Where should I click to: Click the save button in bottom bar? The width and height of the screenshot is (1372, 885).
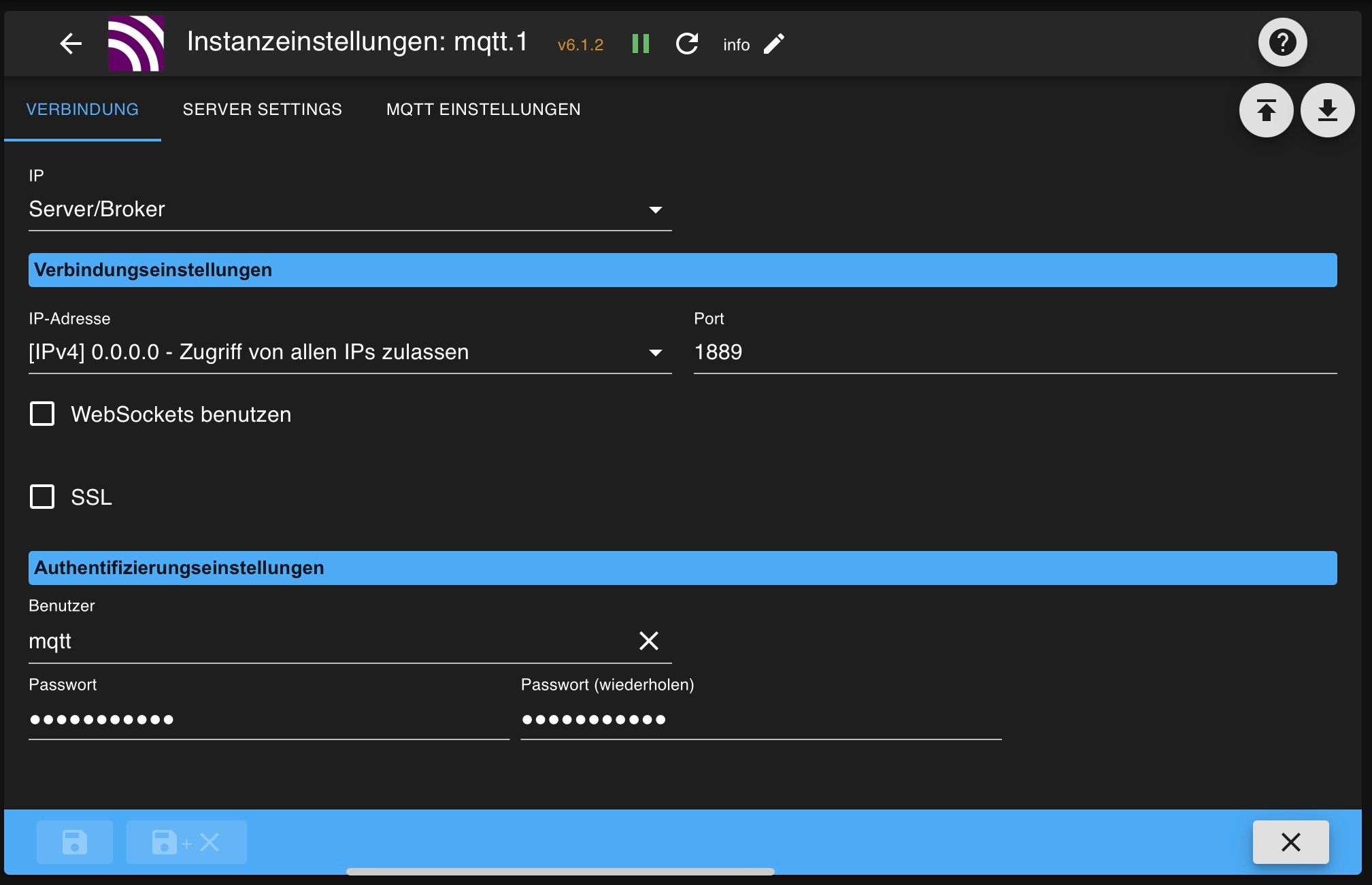point(75,842)
